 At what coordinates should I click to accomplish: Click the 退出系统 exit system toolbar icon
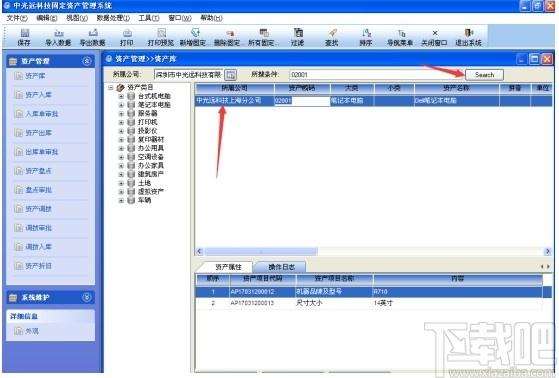click(469, 37)
